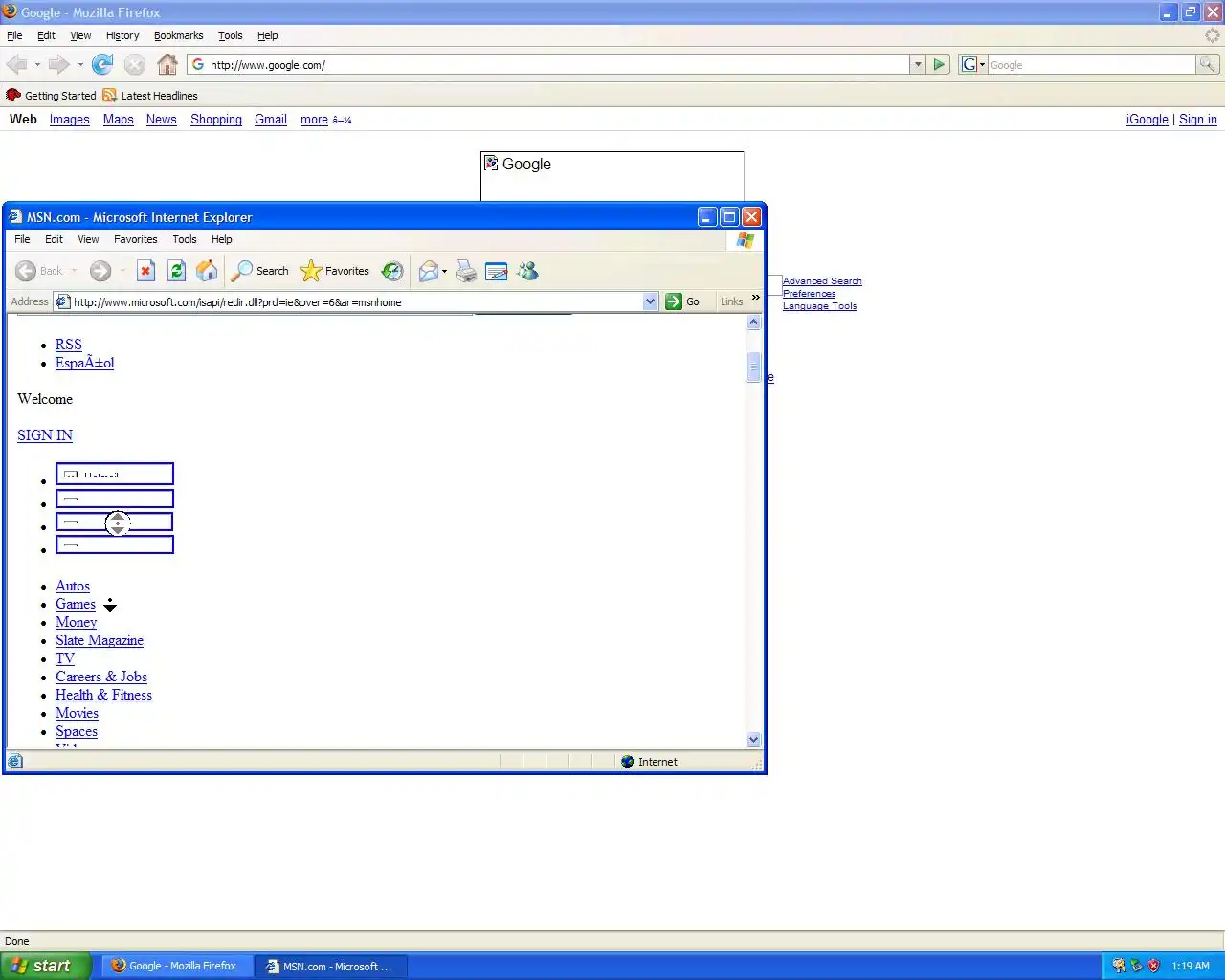The image size is (1225, 980).
Task: Open Firefox File menu
Action: click(x=14, y=35)
